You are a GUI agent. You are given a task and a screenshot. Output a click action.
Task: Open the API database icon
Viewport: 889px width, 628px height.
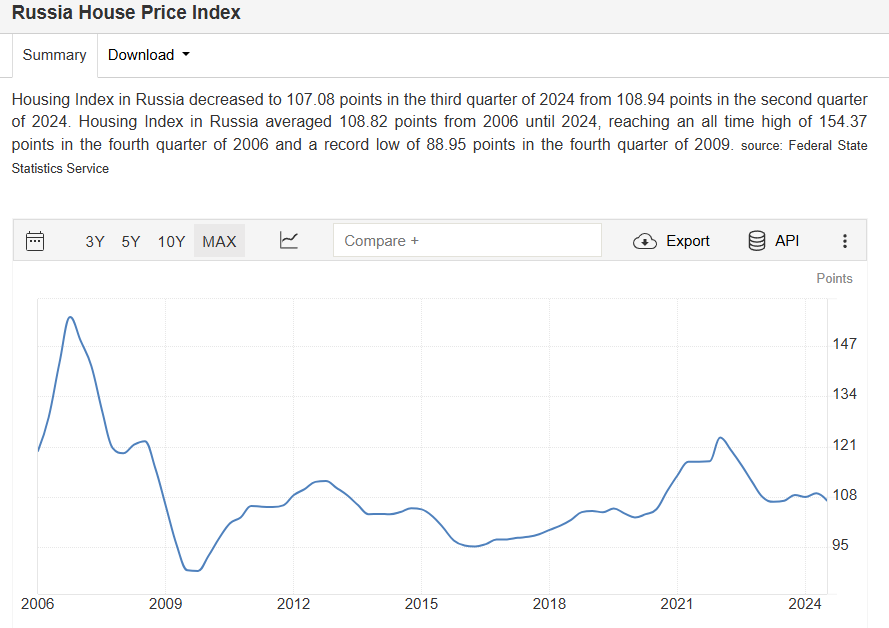[756, 241]
